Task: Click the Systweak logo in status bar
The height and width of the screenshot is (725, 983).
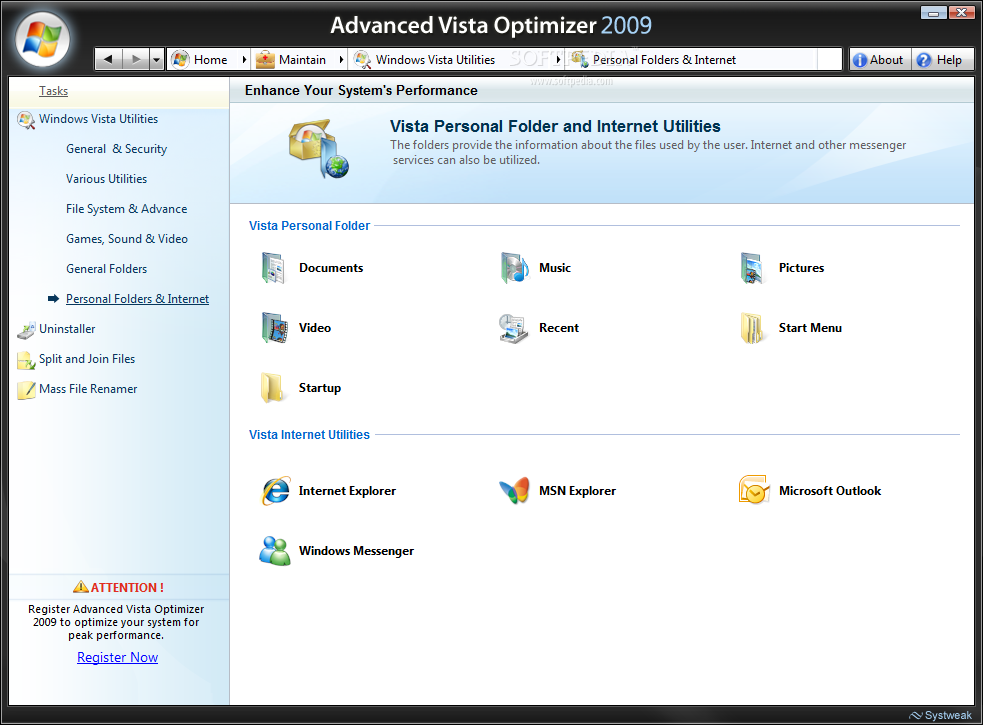Action: 940,716
